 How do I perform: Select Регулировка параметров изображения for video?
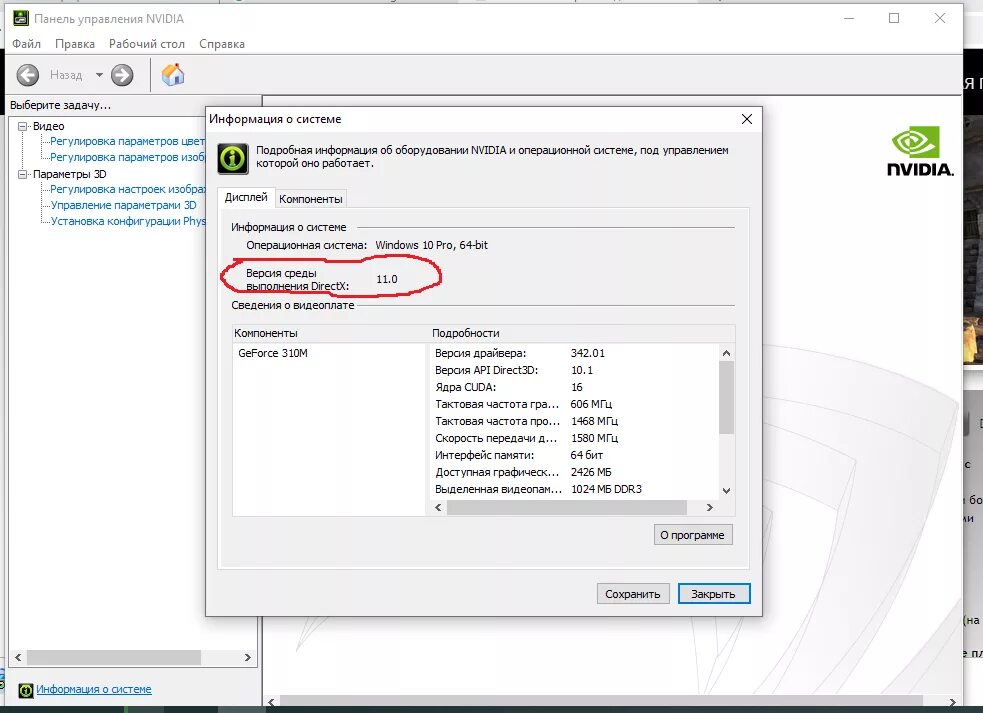click(x=127, y=157)
